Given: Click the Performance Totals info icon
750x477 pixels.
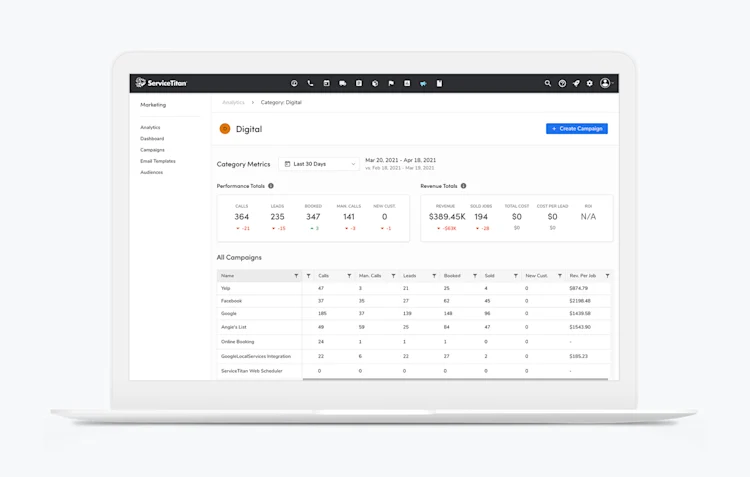Looking at the screenshot, I should click(x=271, y=186).
